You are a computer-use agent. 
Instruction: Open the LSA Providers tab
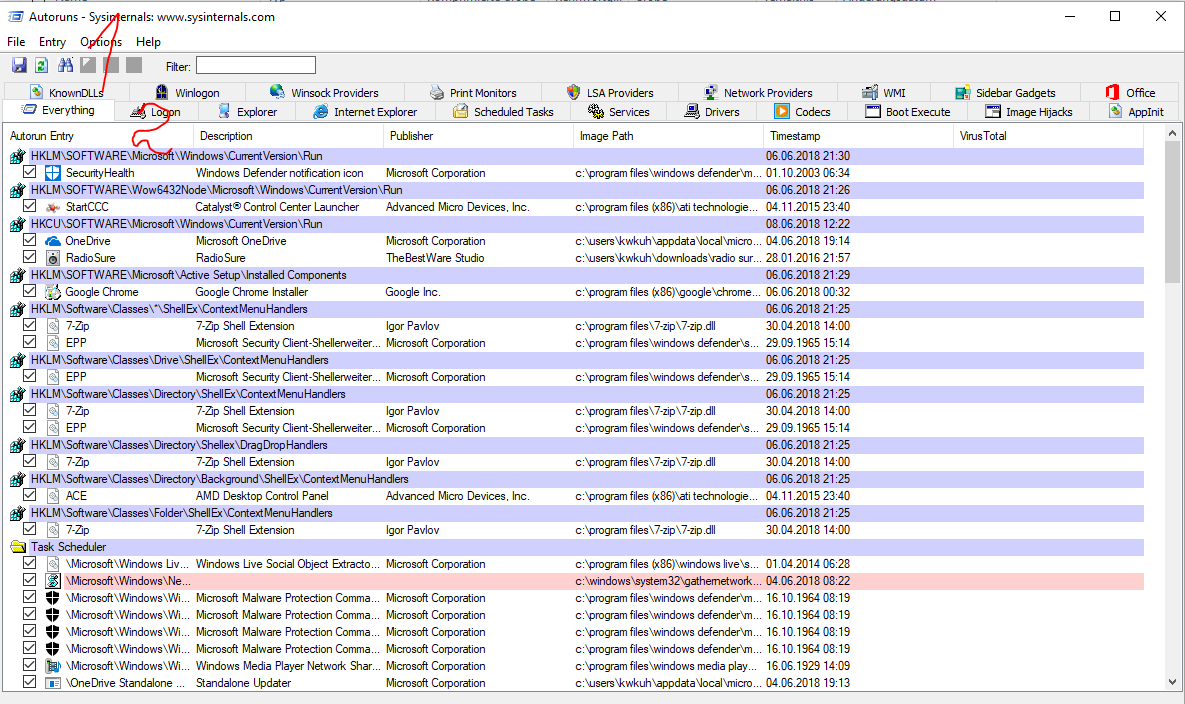tap(610, 93)
